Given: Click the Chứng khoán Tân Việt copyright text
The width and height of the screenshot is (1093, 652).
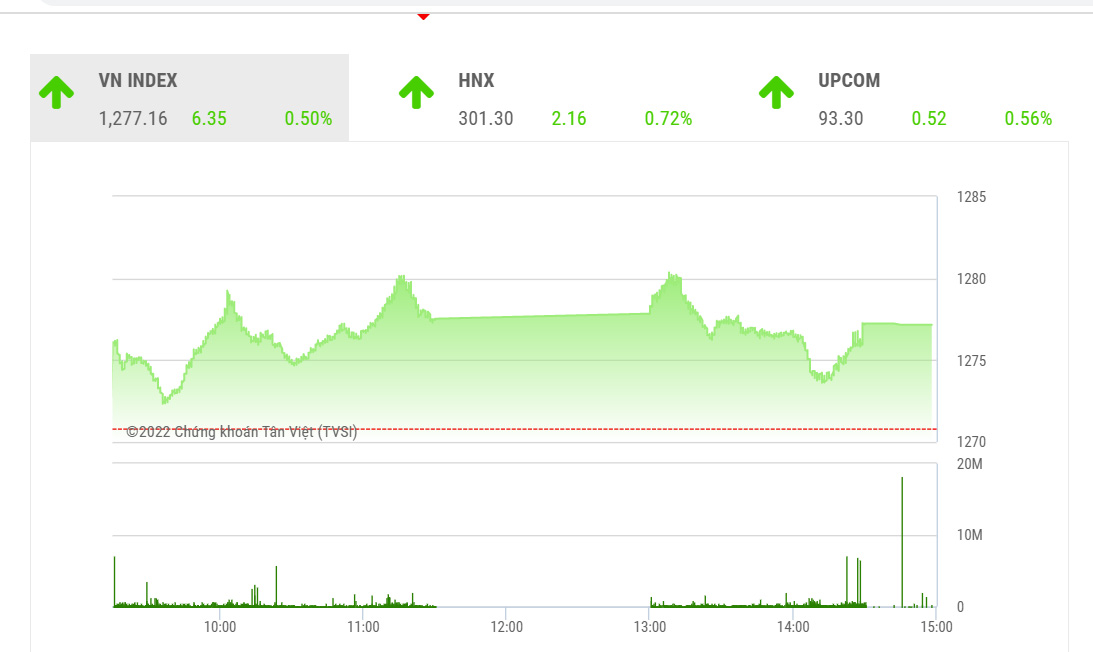Looking at the screenshot, I should [x=242, y=432].
